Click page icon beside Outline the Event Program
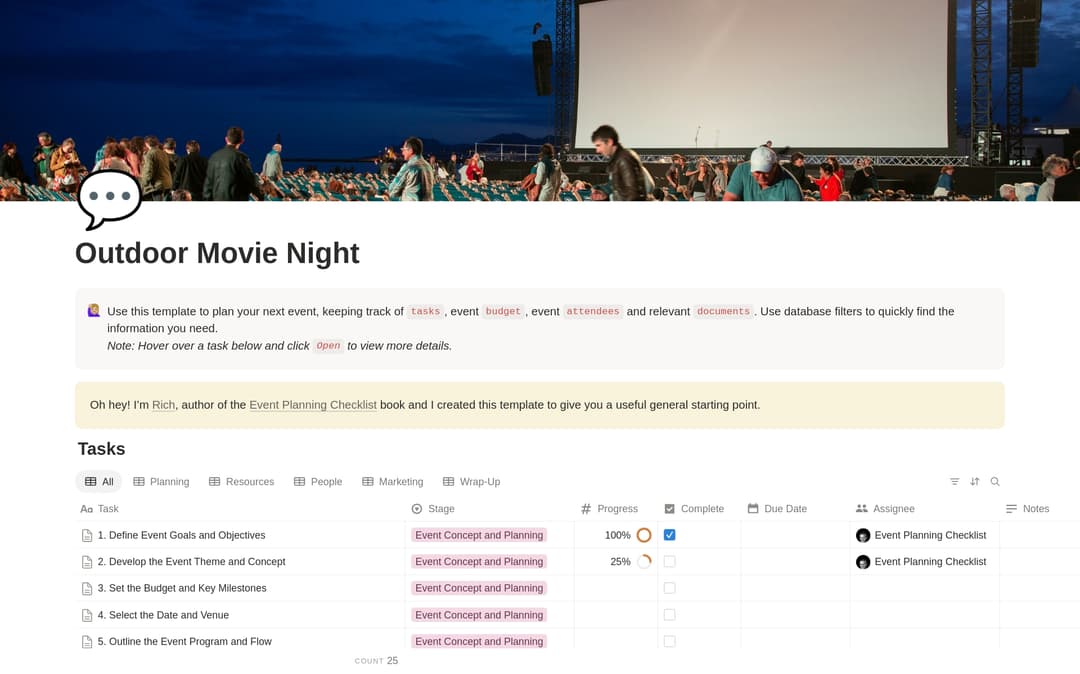1080x674 pixels. (87, 642)
